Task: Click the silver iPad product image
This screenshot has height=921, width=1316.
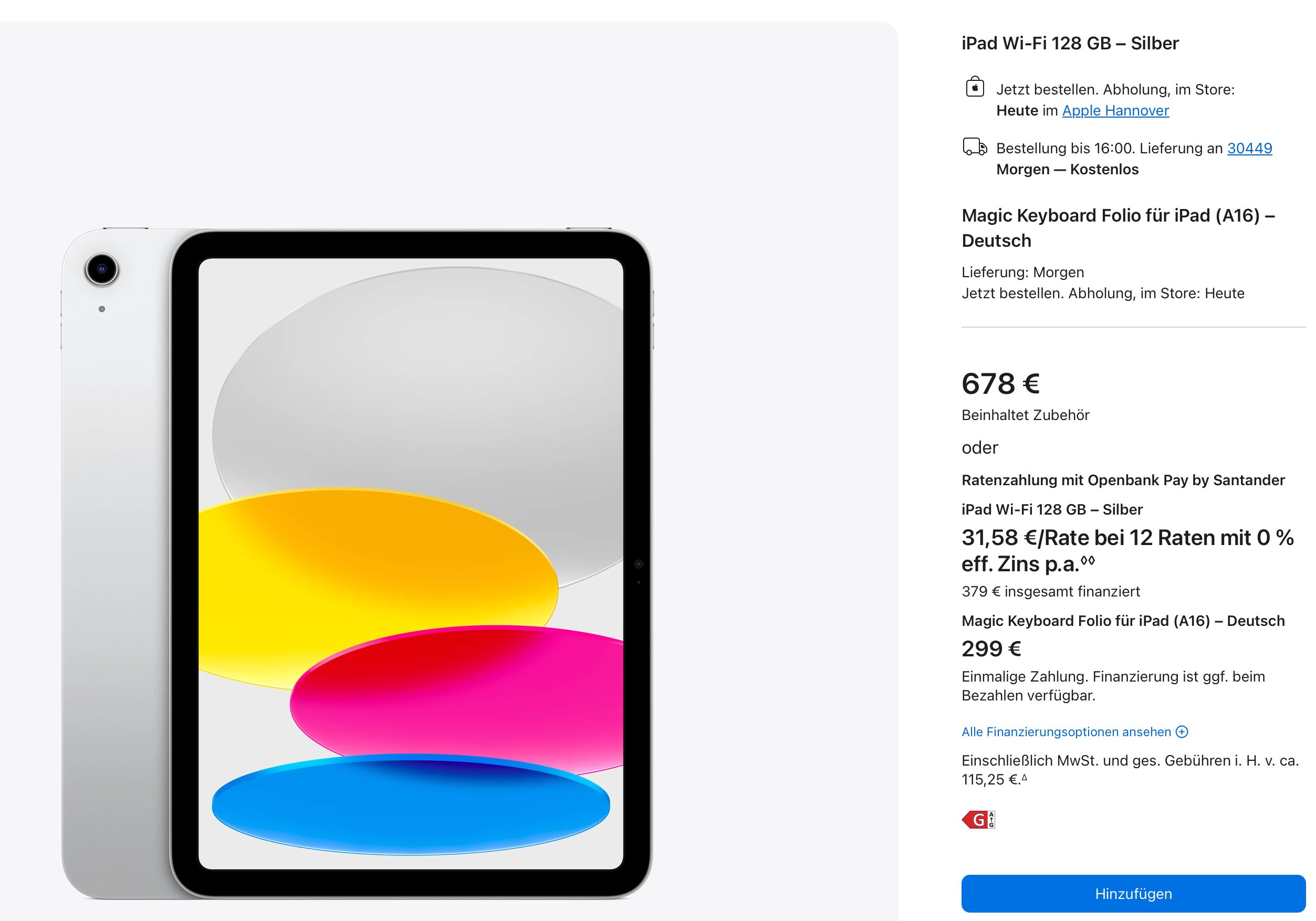Action: click(x=357, y=563)
